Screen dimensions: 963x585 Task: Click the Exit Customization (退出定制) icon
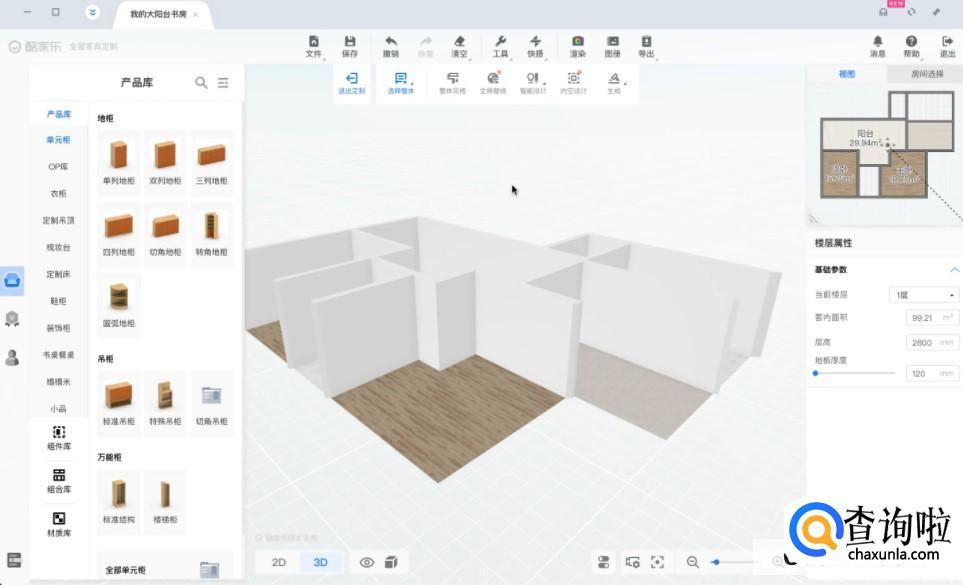pyautogui.click(x=351, y=79)
